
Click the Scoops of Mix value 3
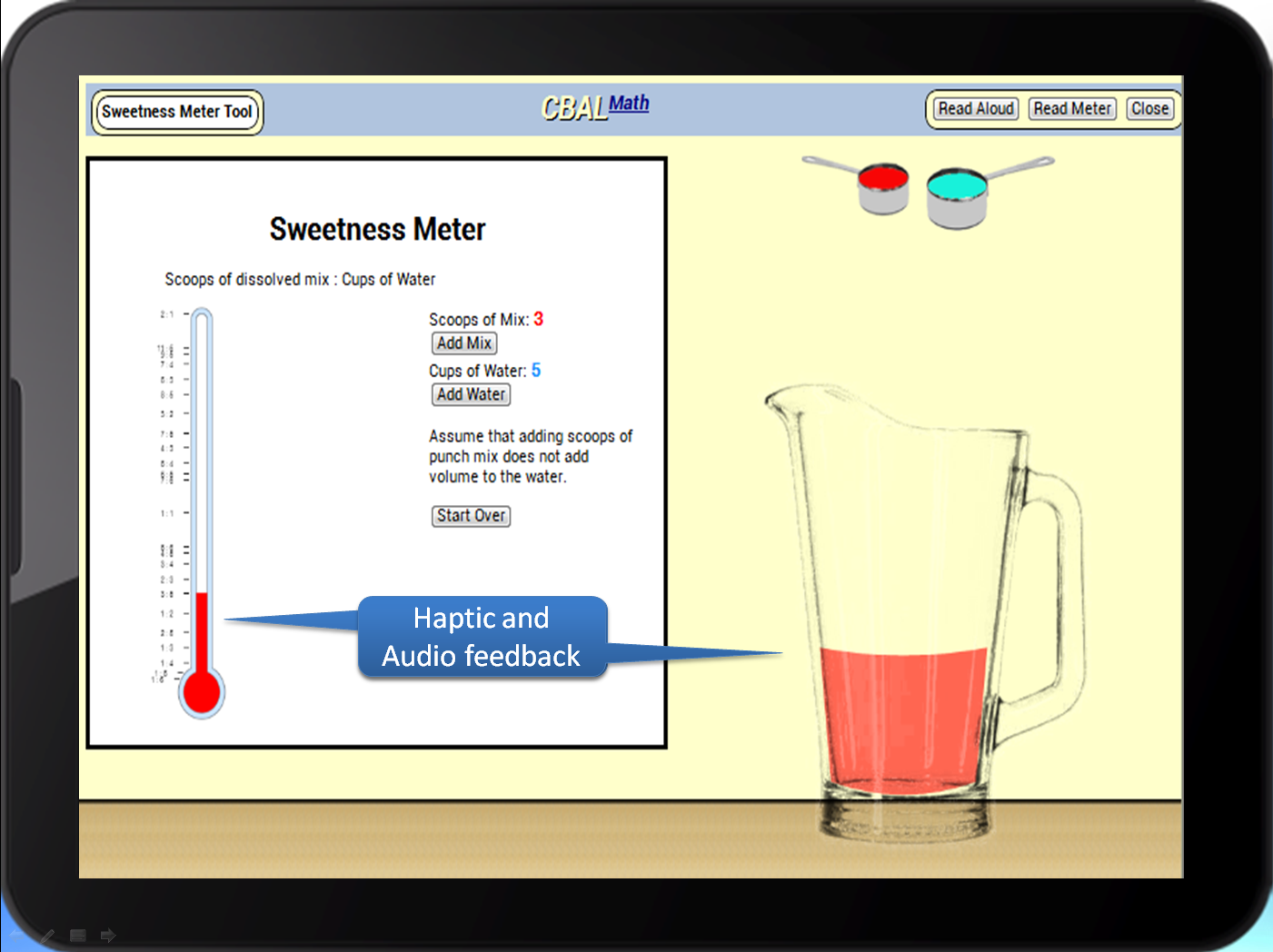click(539, 319)
